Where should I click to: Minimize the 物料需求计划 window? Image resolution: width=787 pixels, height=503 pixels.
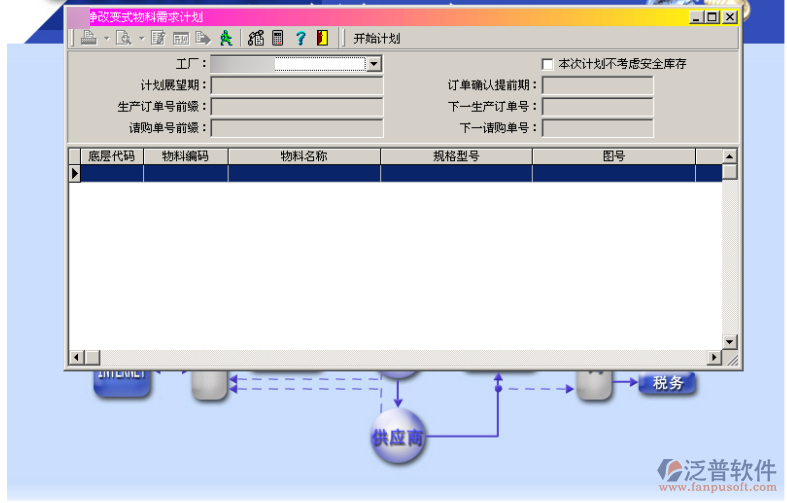[696, 17]
